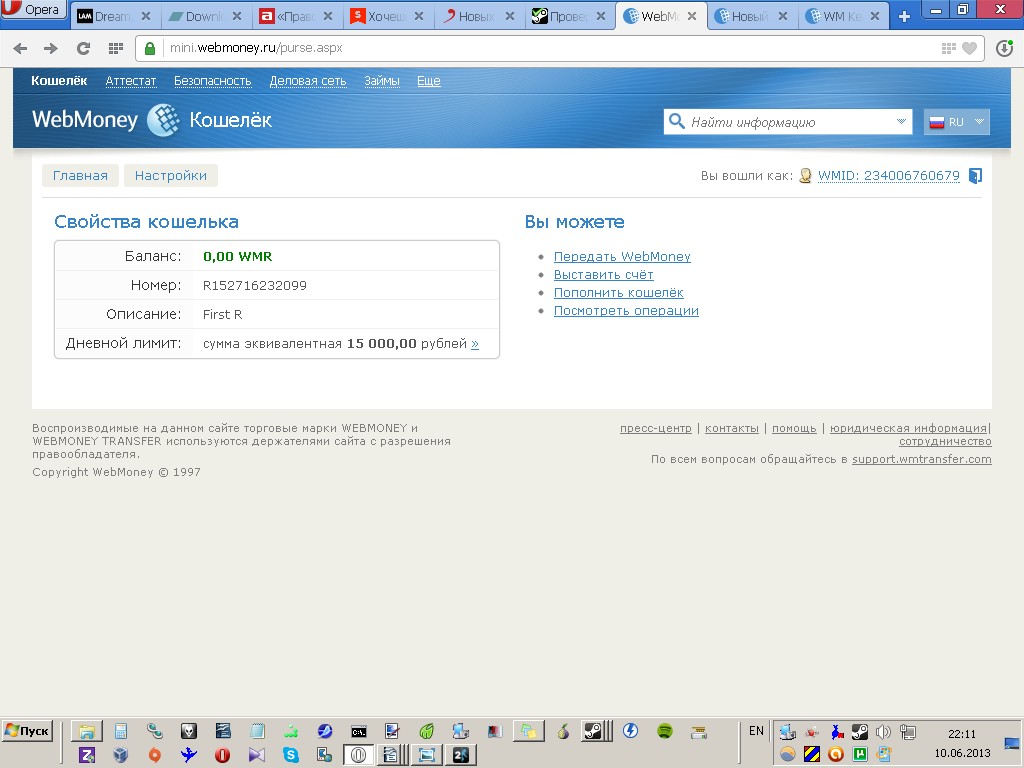1024x768 pixels.
Task: Open юридическая информация footer link
Action: tap(908, 428)
